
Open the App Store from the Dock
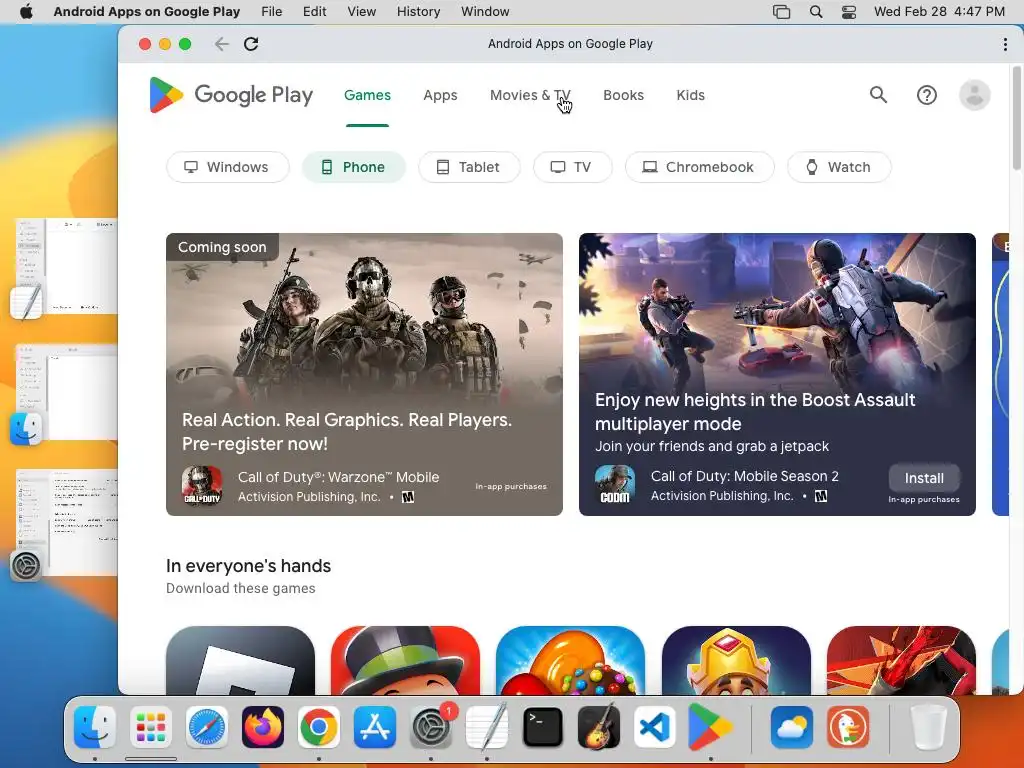pos(375,727)
